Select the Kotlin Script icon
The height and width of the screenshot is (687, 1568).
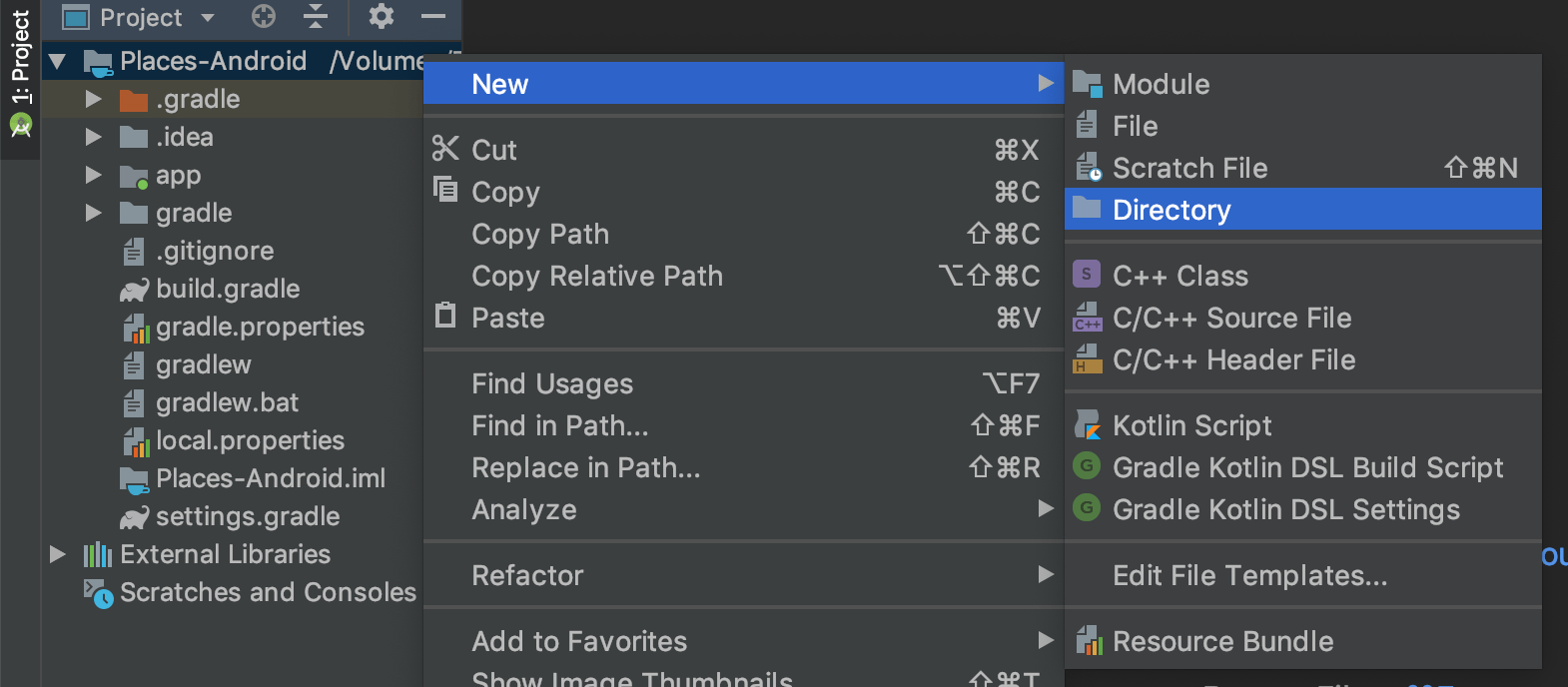point(1087,424)
